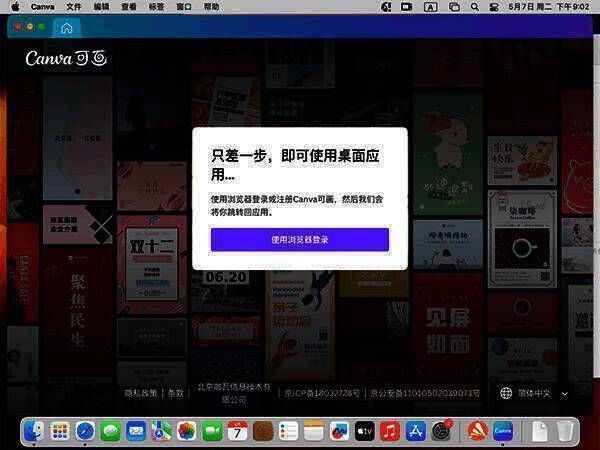Open the 标签 menu

(x=157, y=7)
